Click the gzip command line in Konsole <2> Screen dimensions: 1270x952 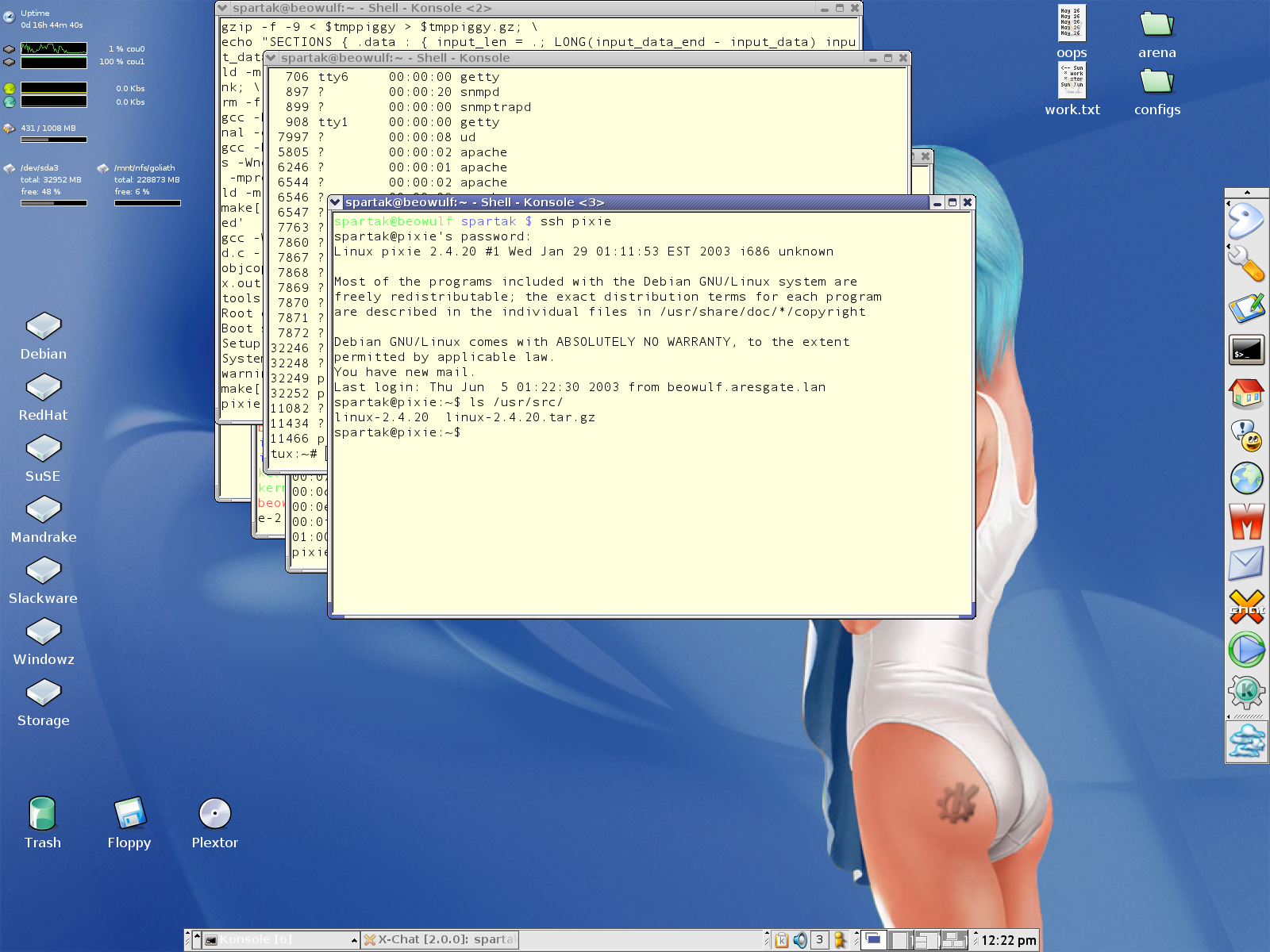tap(379, 27)
